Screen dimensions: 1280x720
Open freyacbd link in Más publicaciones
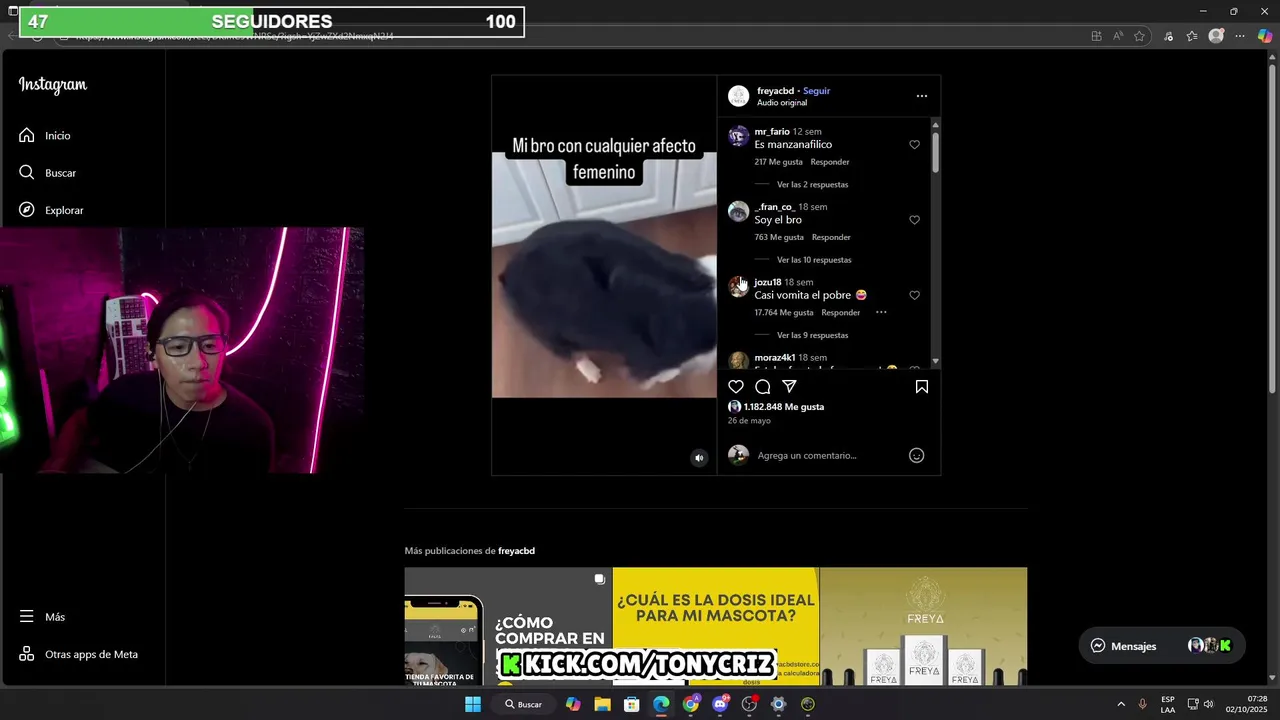coord(516,551)
